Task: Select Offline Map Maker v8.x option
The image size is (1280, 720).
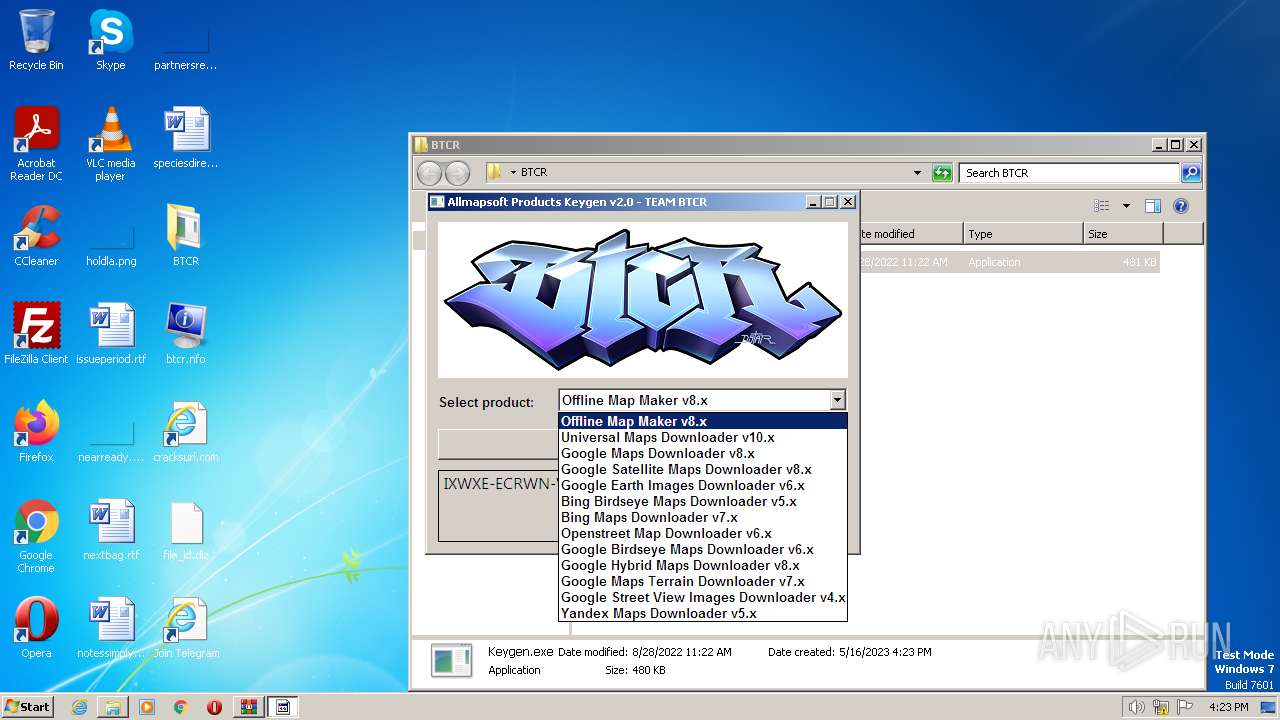Action: click(703, 421)
